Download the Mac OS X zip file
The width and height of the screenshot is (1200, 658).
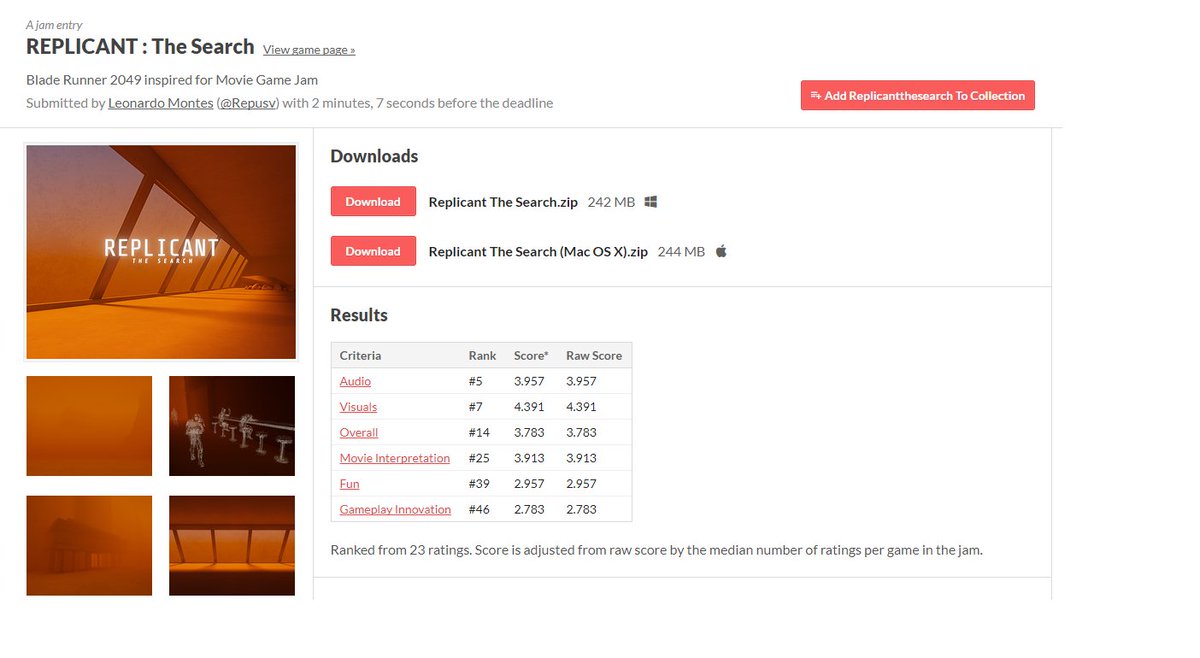point(373,251)
